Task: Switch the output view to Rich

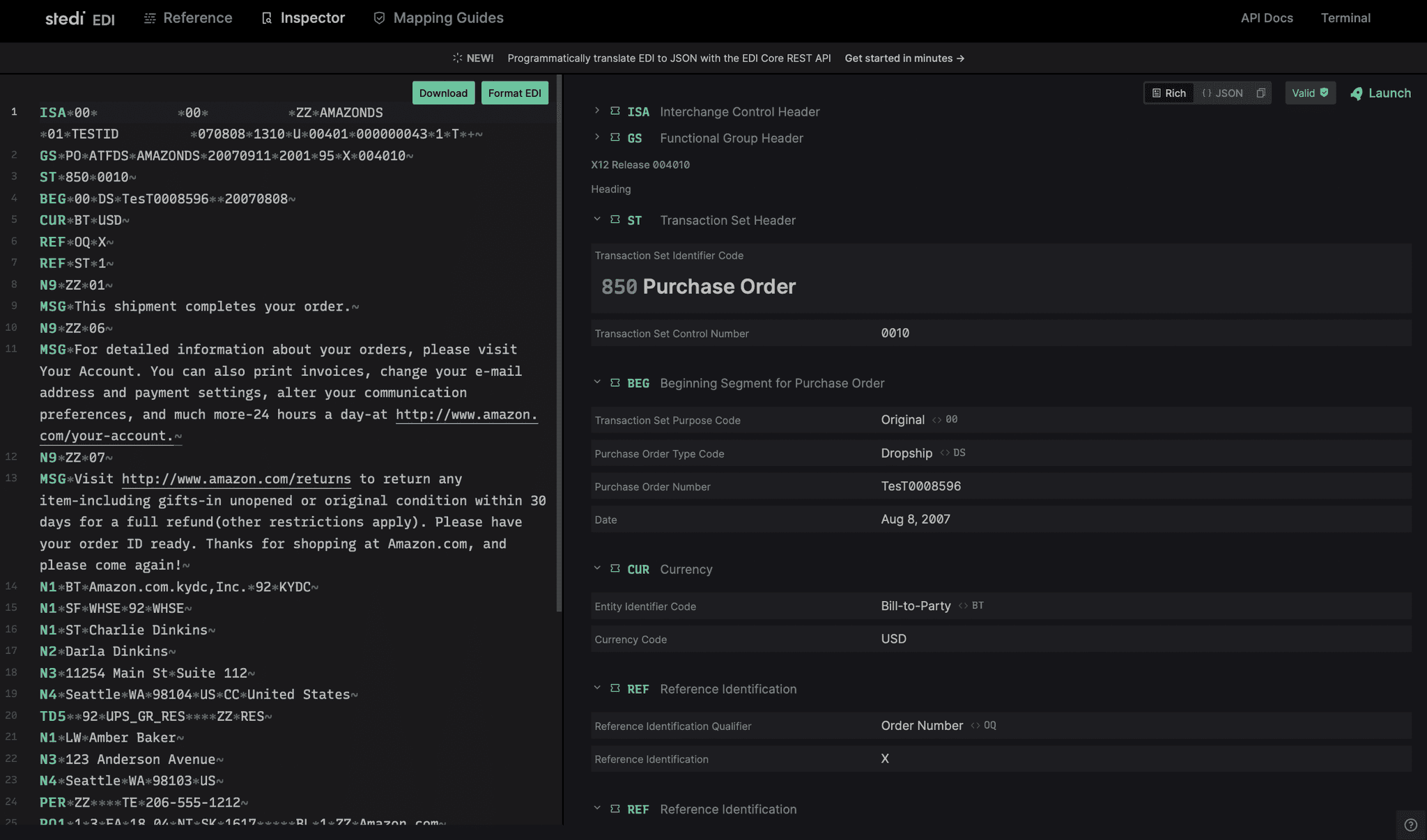Action: (1169, 93)
